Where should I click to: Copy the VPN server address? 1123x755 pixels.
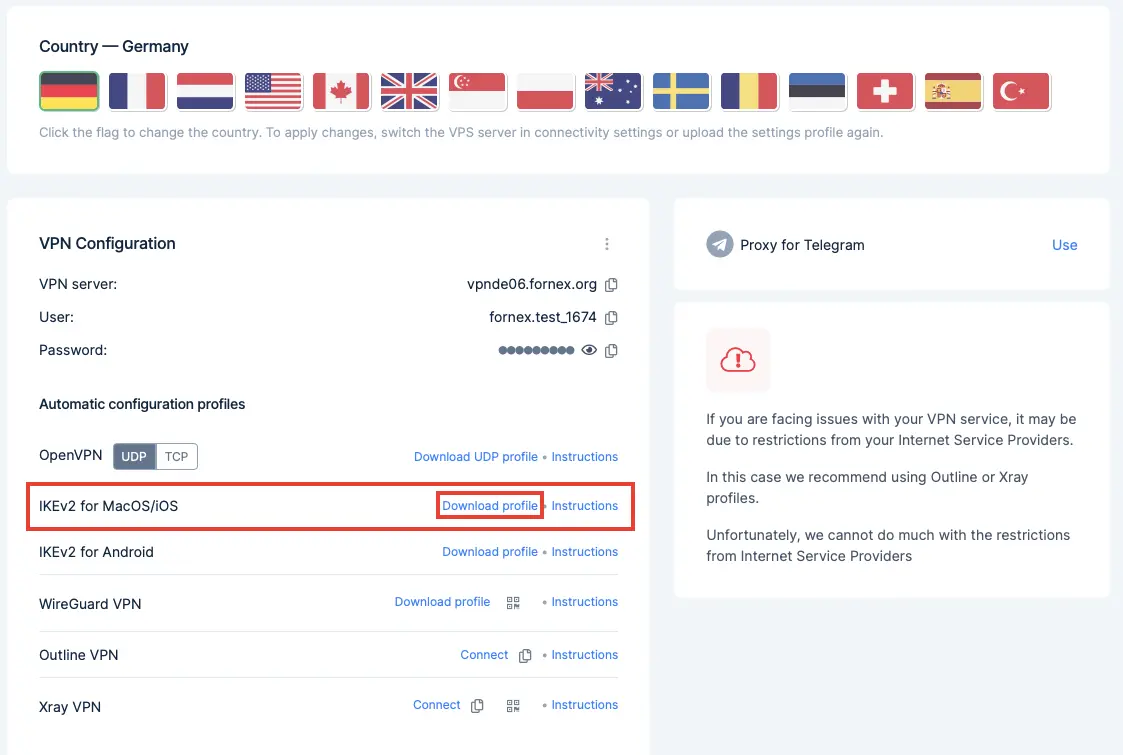click(611, 284)
